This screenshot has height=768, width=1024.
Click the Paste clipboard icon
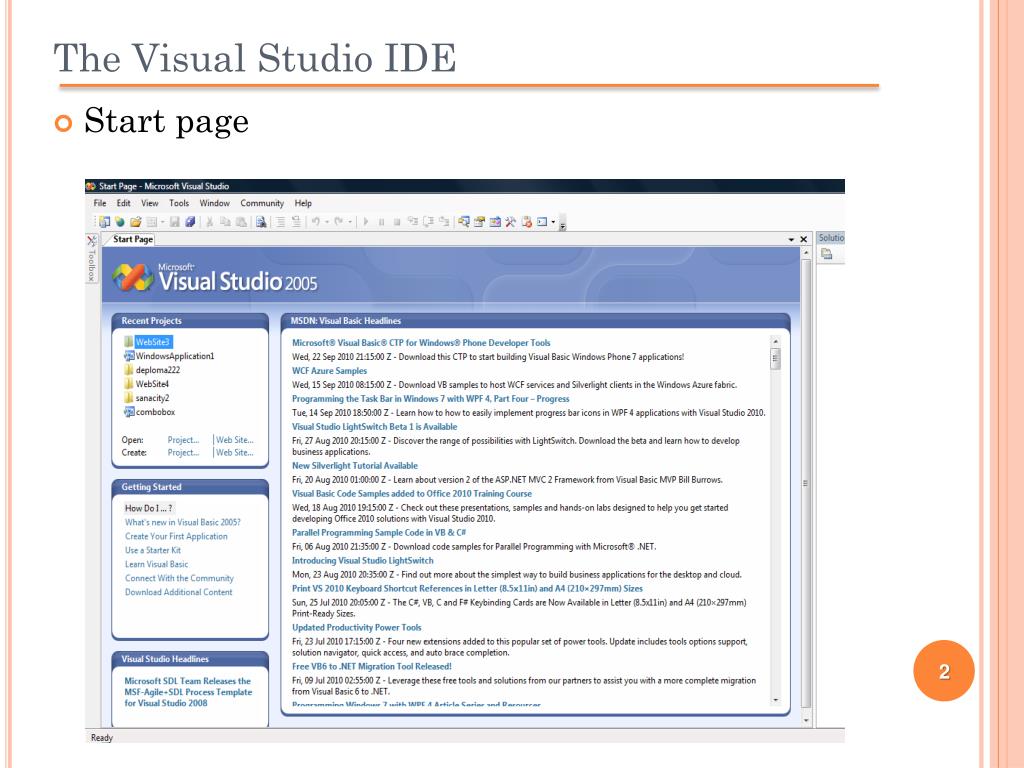241,222
